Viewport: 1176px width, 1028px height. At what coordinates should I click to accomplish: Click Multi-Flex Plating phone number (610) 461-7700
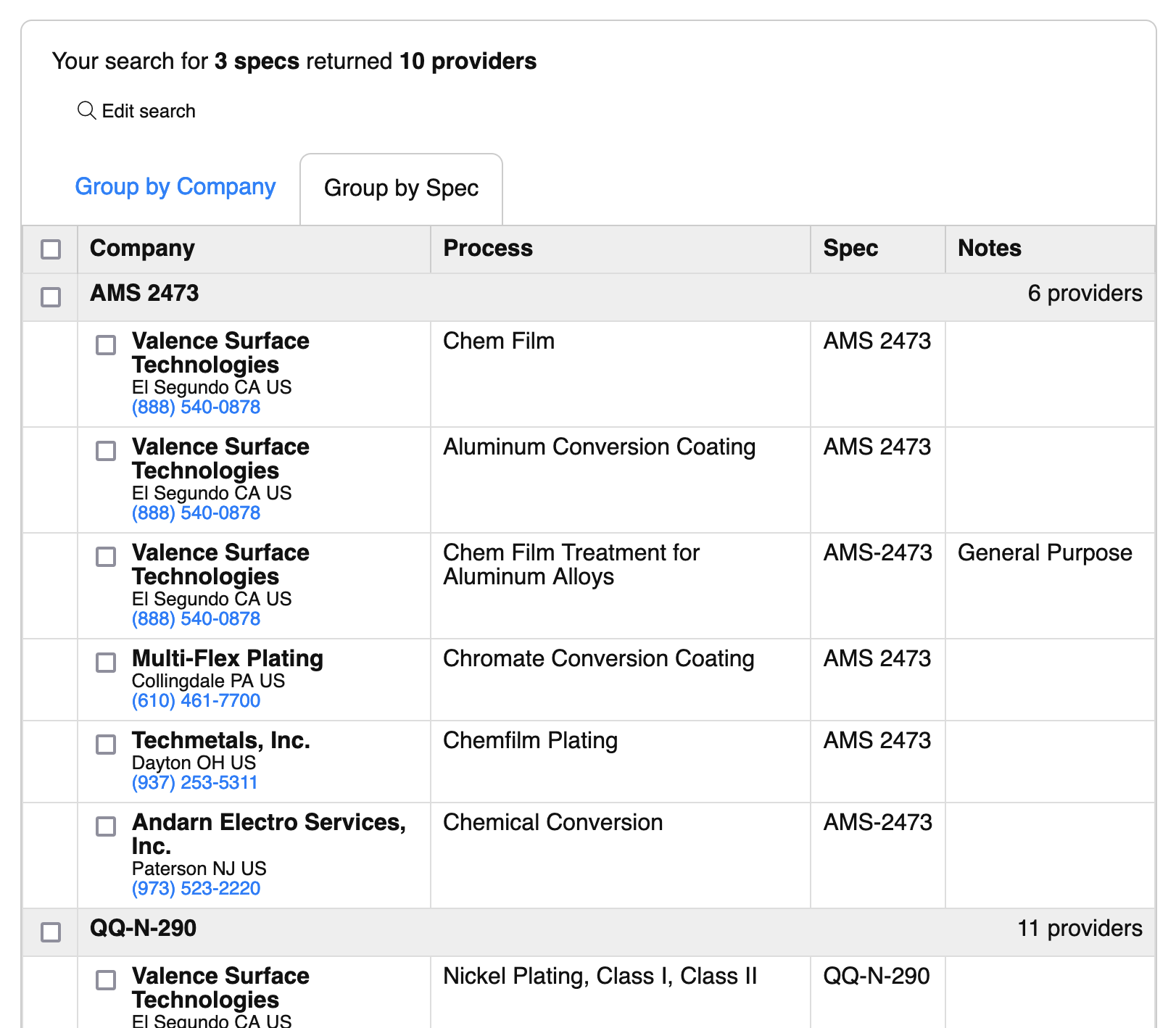(x=195, y=700)
